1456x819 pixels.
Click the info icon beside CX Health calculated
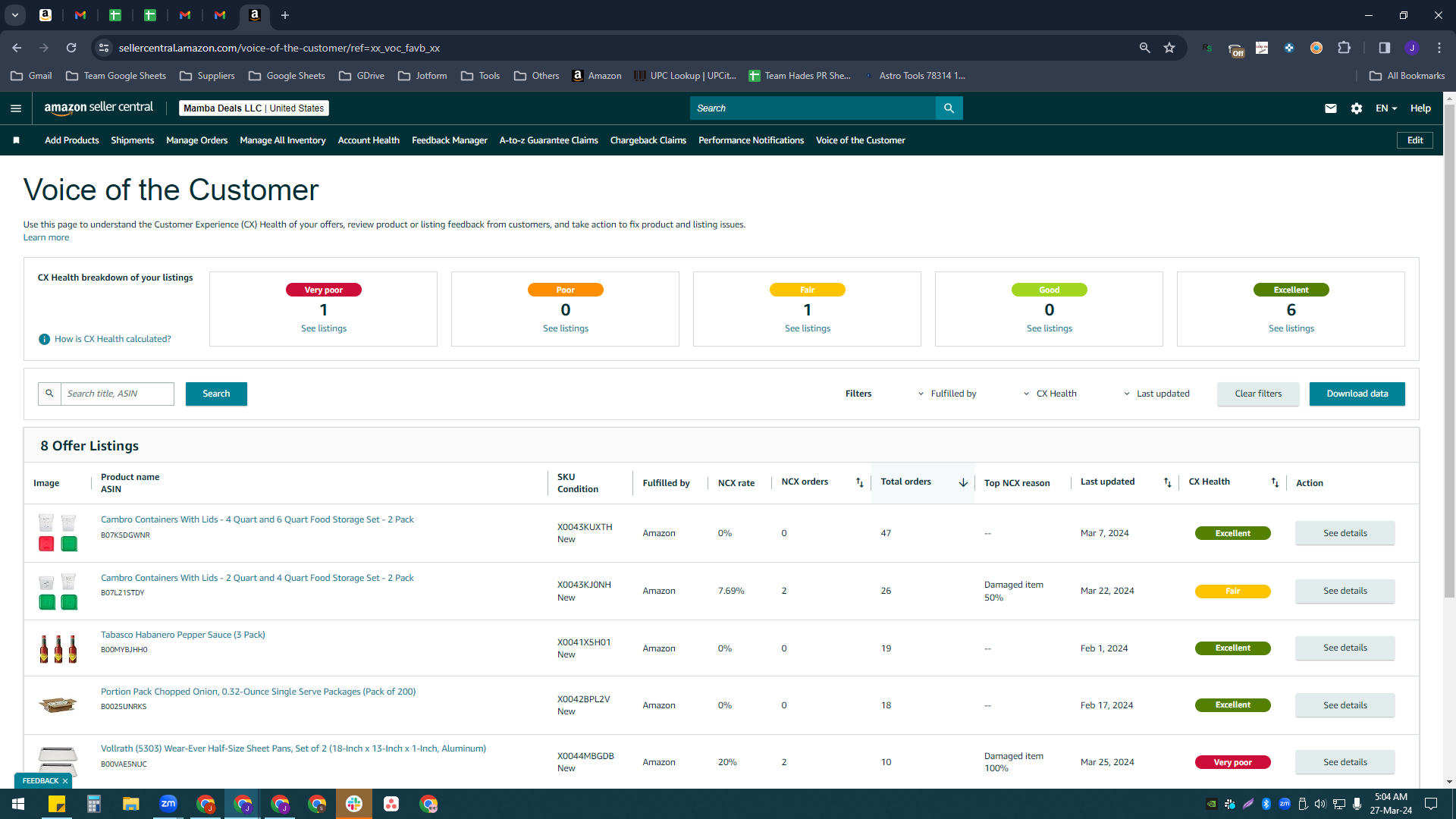tap(44, 339)
